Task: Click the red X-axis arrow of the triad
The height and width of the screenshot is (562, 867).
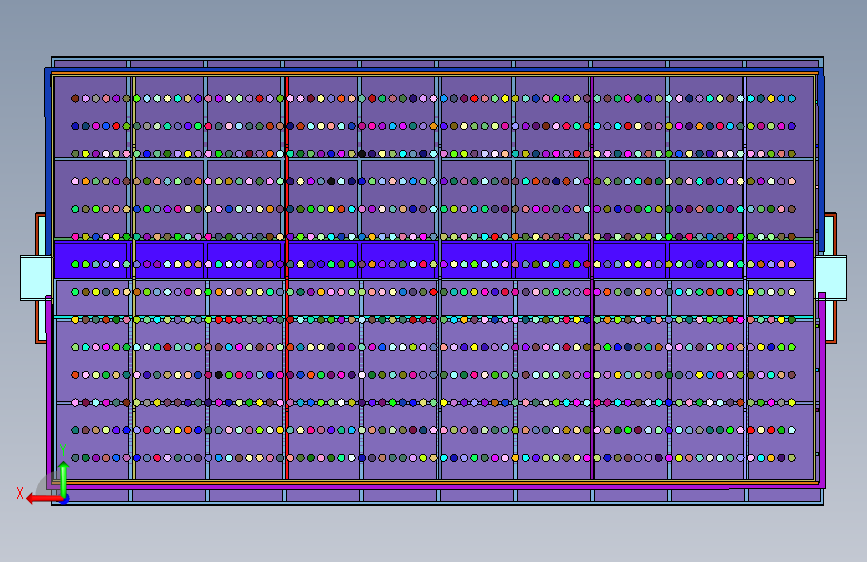Action: [x=44, y=499]
